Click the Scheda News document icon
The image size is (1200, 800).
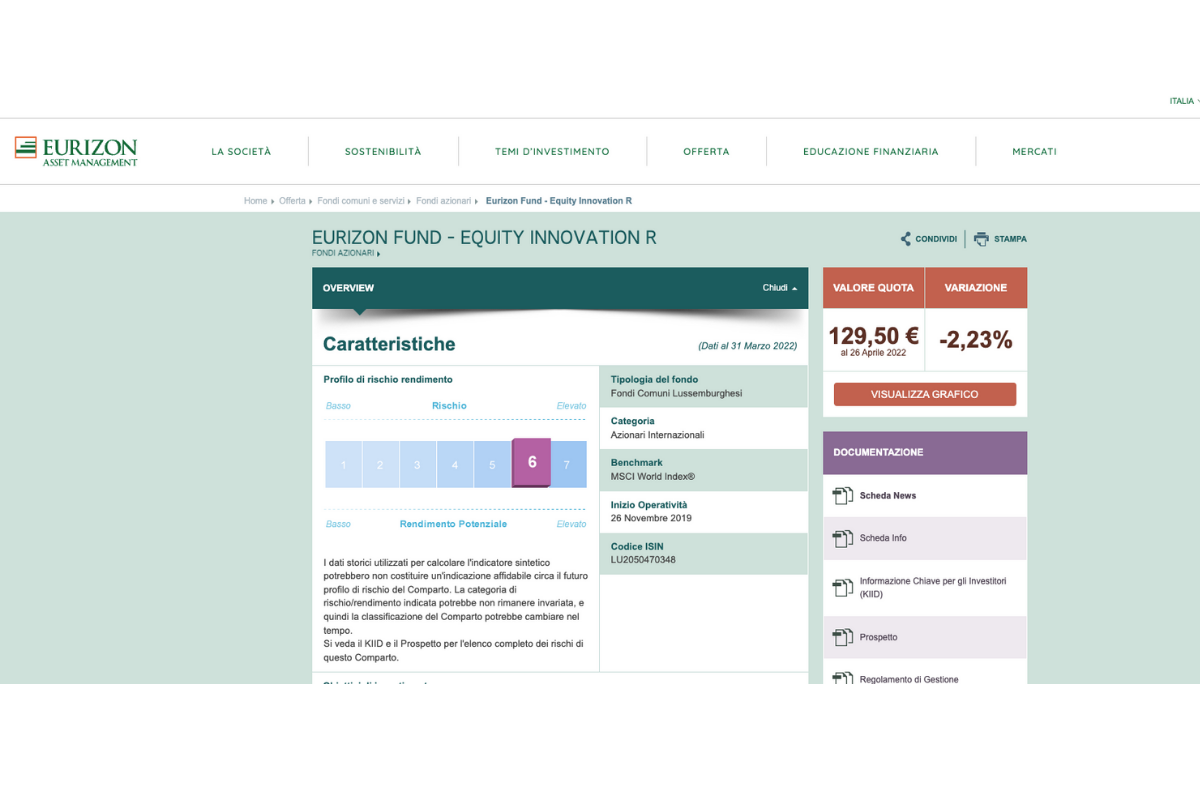pyautogui.click(x=842, y=496)
